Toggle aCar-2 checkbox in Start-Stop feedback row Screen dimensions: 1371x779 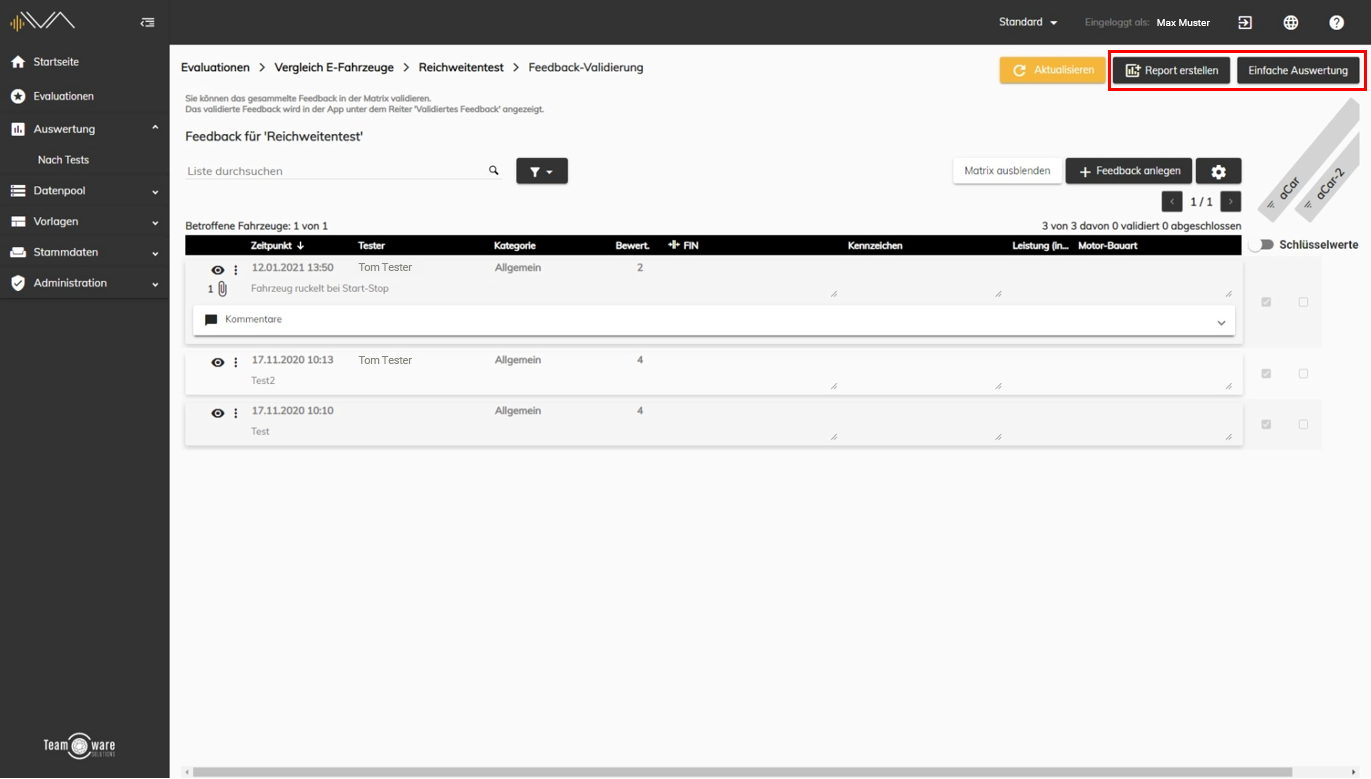point(1303,302)
